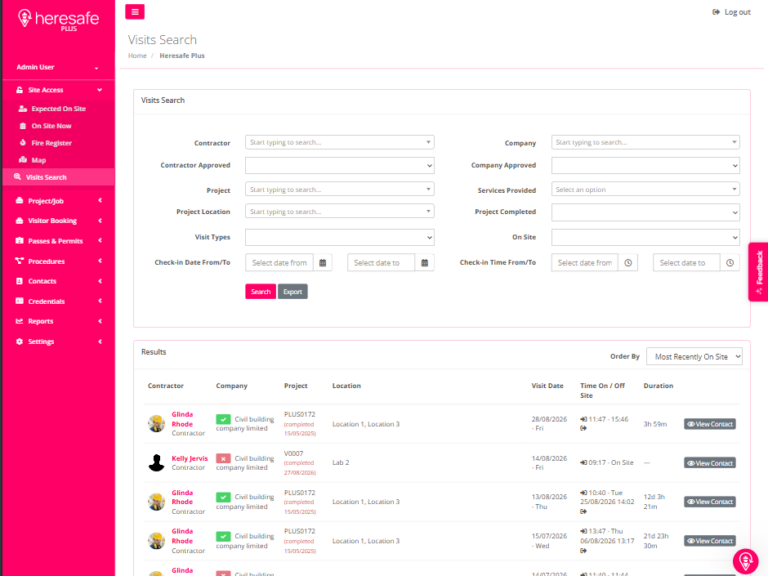View Contact for 15/07/2026 visit
The image size is (768, 576).
pyautogui.click(x=710, y=541)
